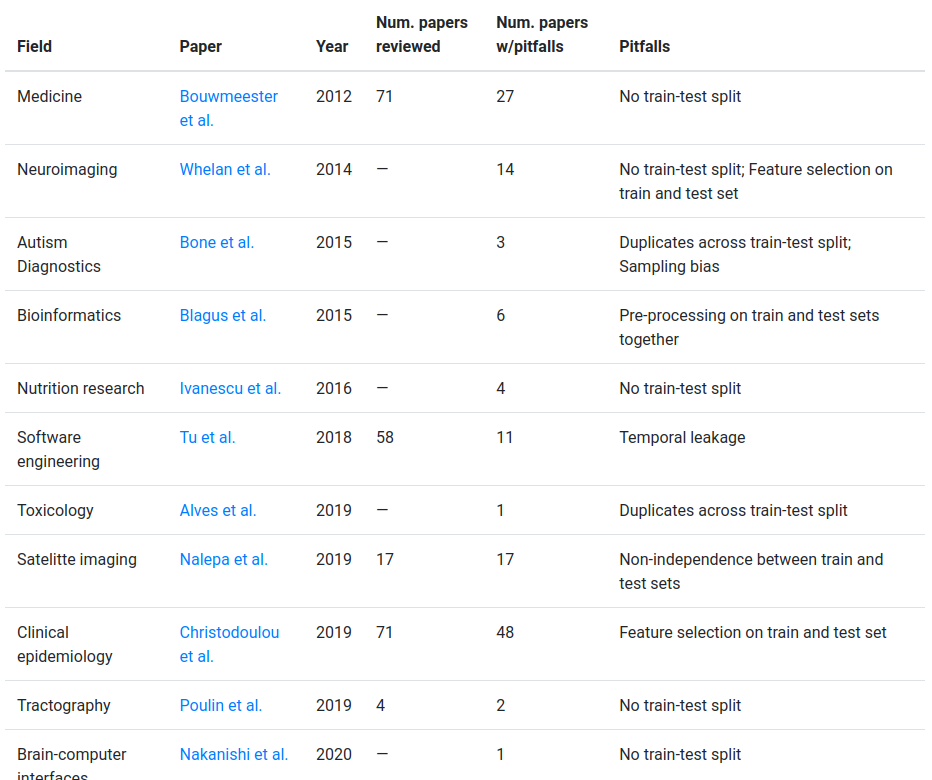
Task: Open the Bouwmeester et al. paper link
Action: click(x=228, y=97)
